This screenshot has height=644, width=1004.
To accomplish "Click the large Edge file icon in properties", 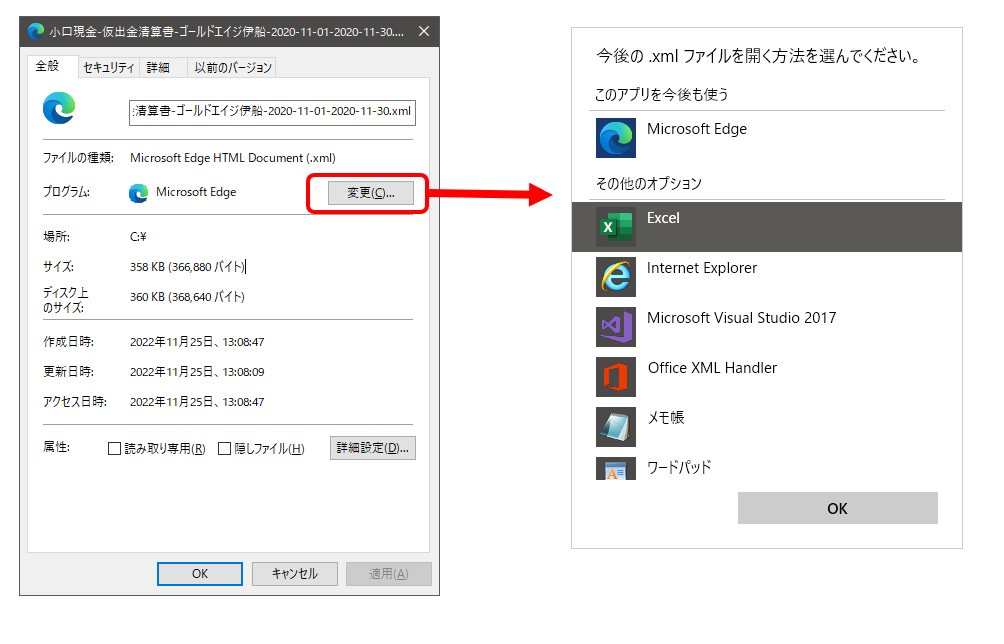I will [x=60, y=109].
